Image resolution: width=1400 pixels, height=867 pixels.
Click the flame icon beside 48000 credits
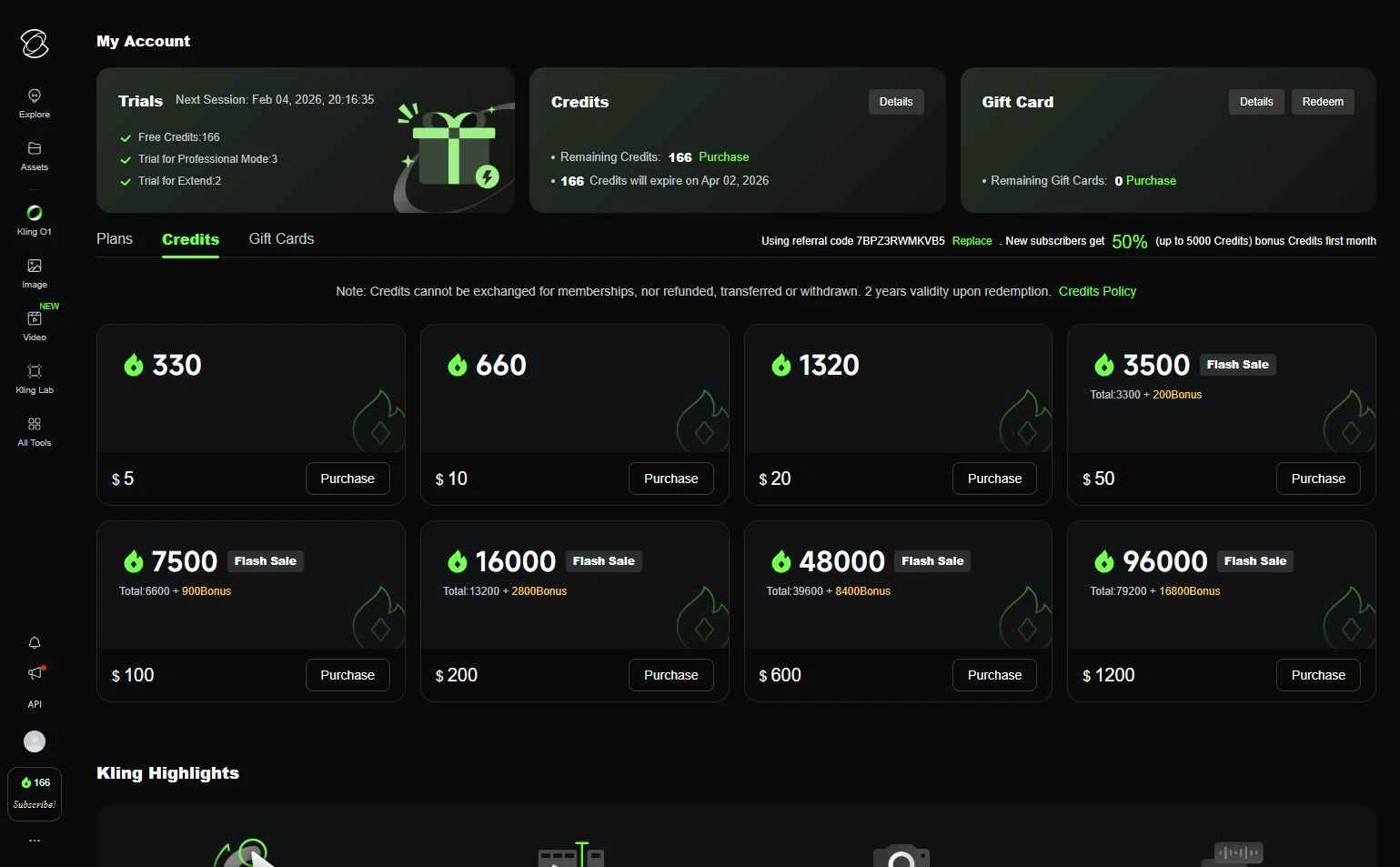[781, 562]
